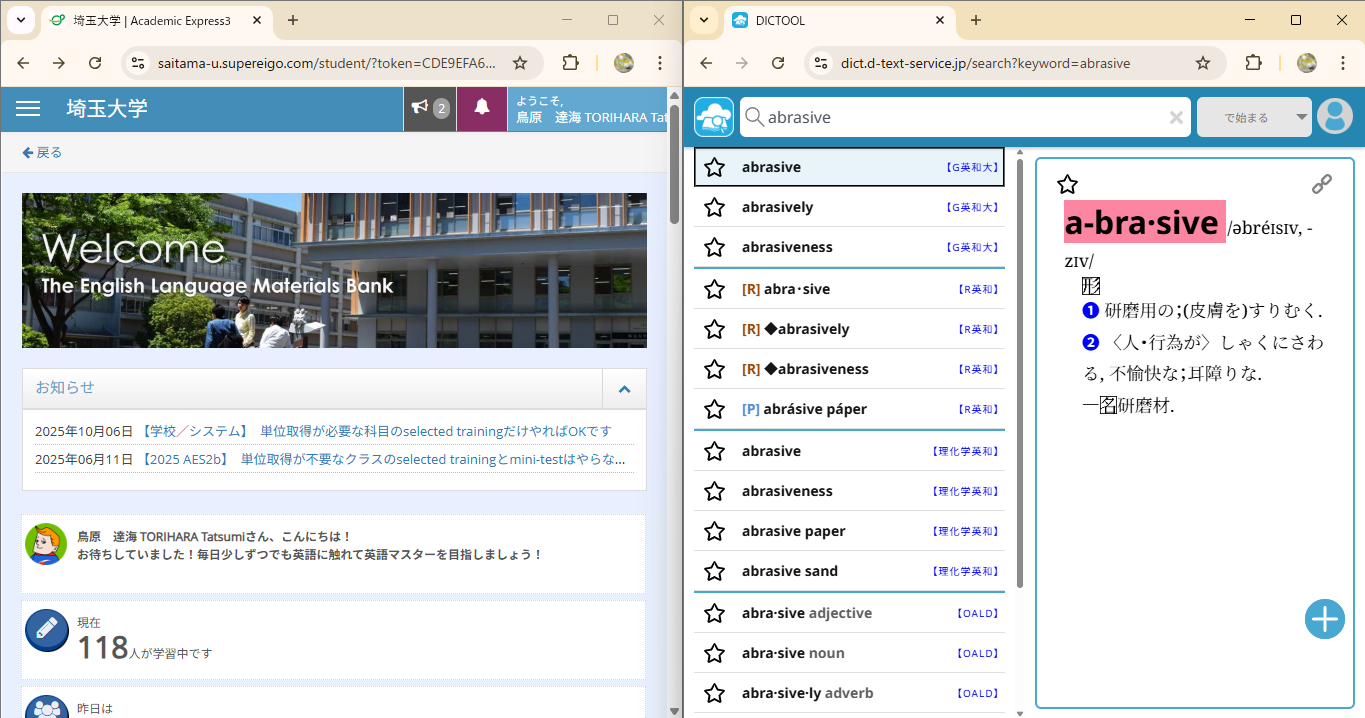Open the bell notifications icon
This screenshot has height=718, width=1365.
[482, 108]
